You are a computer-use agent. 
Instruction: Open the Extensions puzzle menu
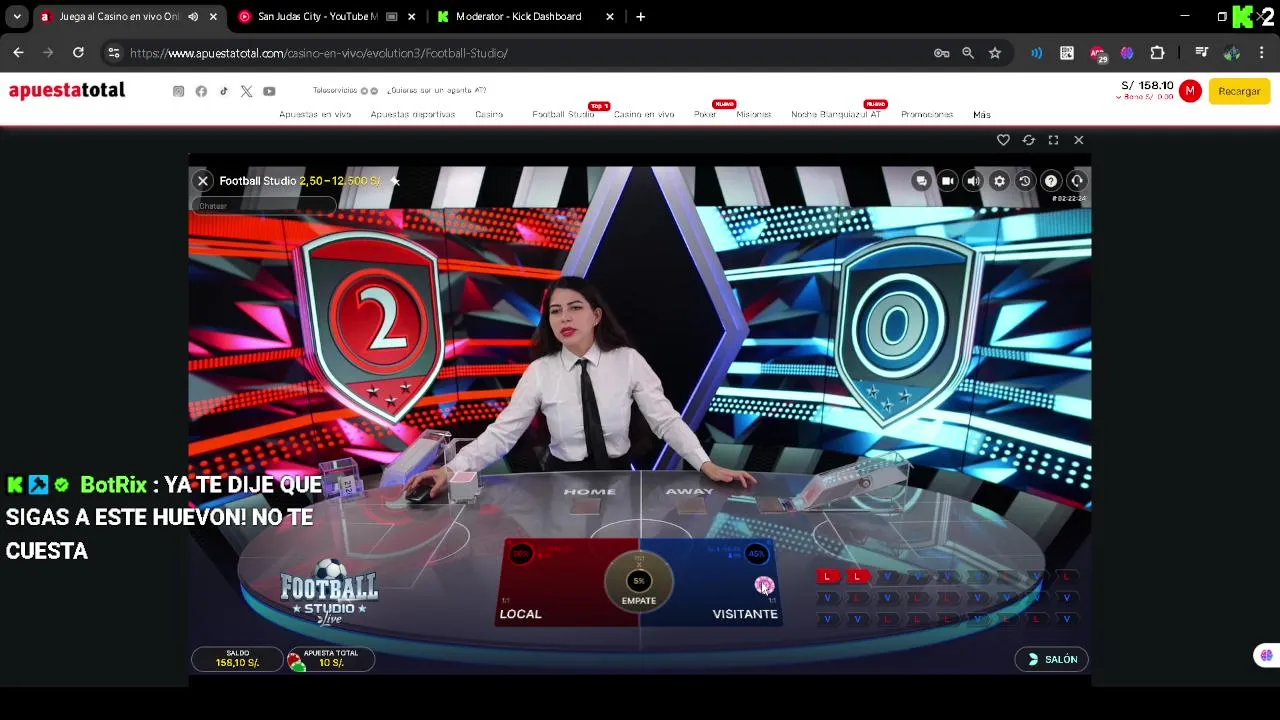[1157, 53]
